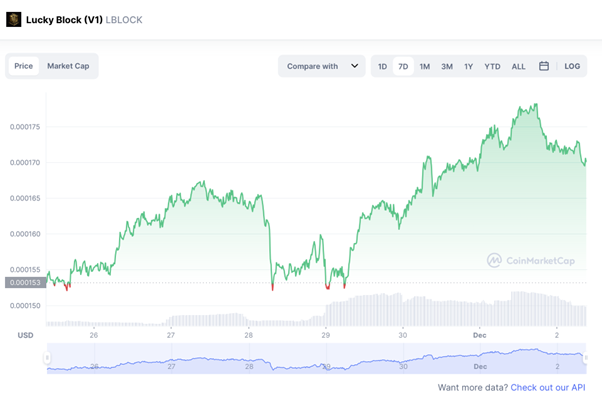The height and width of the screenshot is (399, 602).
Task: Grab the left handle of range selector
Action: 47,358
